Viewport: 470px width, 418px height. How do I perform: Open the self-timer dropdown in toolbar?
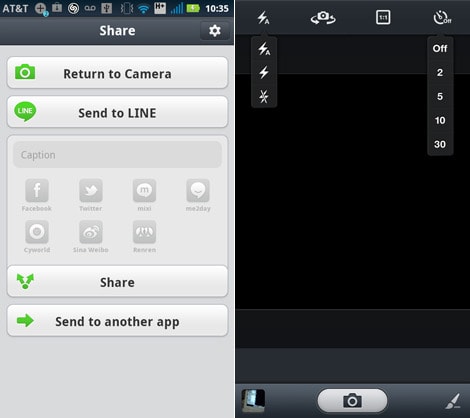tap(442, 18)
